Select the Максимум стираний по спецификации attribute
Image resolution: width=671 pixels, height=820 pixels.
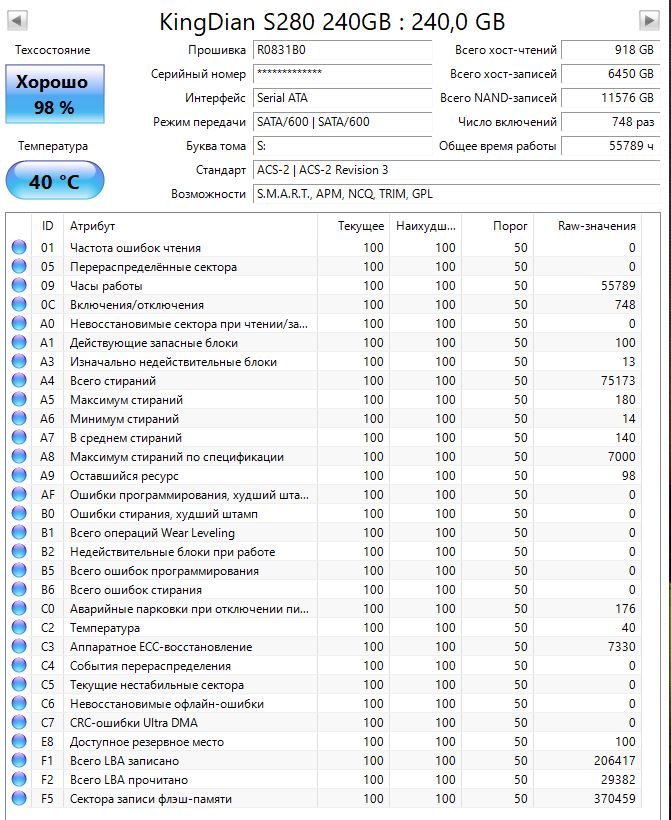click(177, 457)
